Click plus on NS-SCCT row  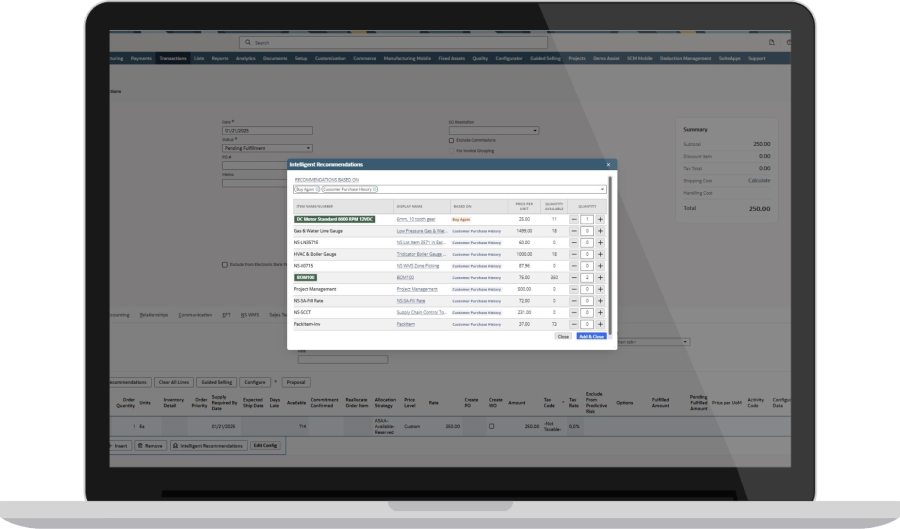pyautogui.click(x=600, y=313)
